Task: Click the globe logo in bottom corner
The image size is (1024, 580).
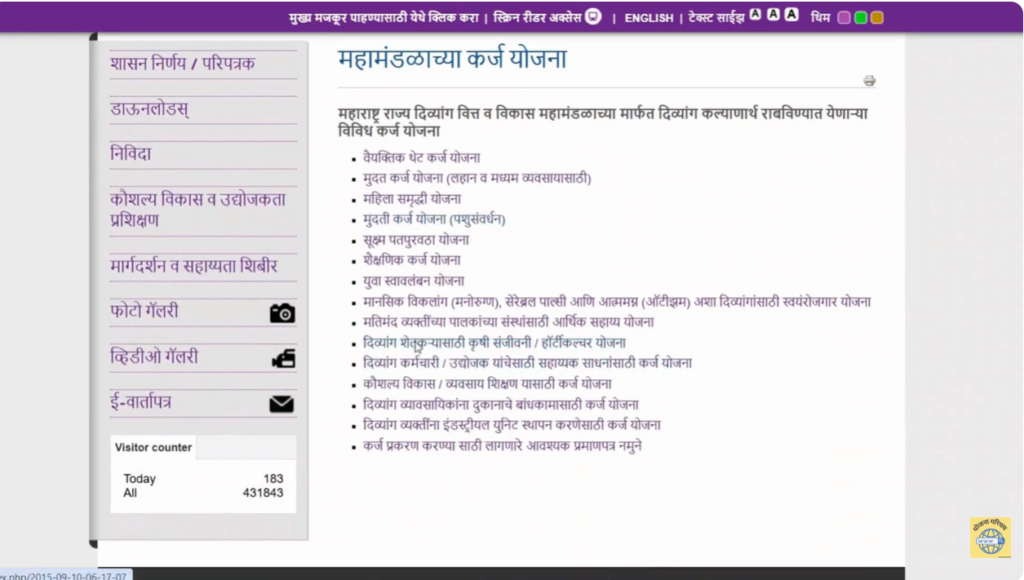Action: (x=989, y=538)
